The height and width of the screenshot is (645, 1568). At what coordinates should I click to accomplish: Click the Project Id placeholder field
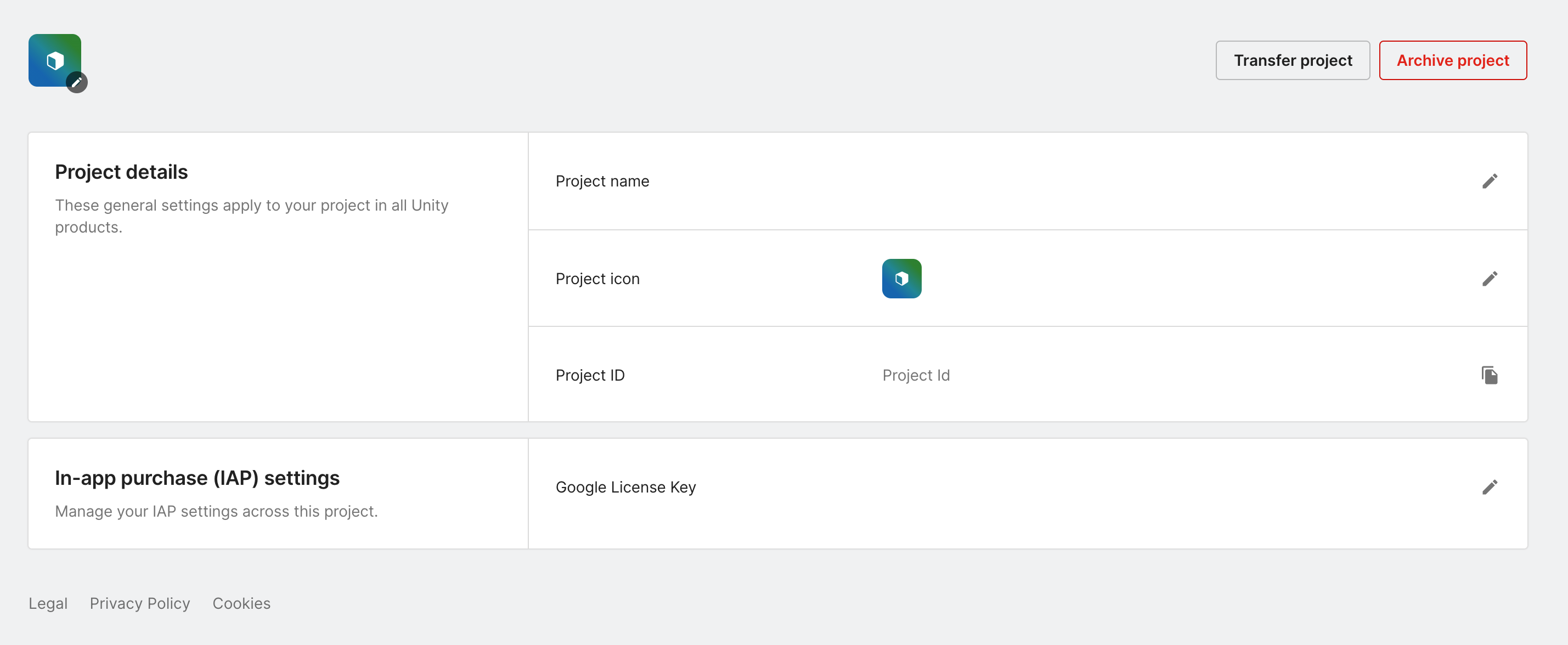pos(916,375)
